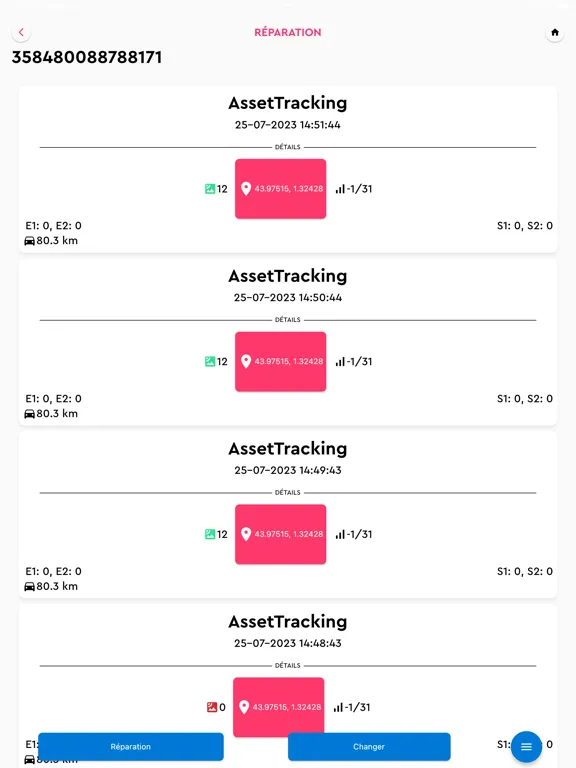This screenshot has width=576, height=768.
Task: Click green image icon in 14:51:44 card
Action: [210, 189]
